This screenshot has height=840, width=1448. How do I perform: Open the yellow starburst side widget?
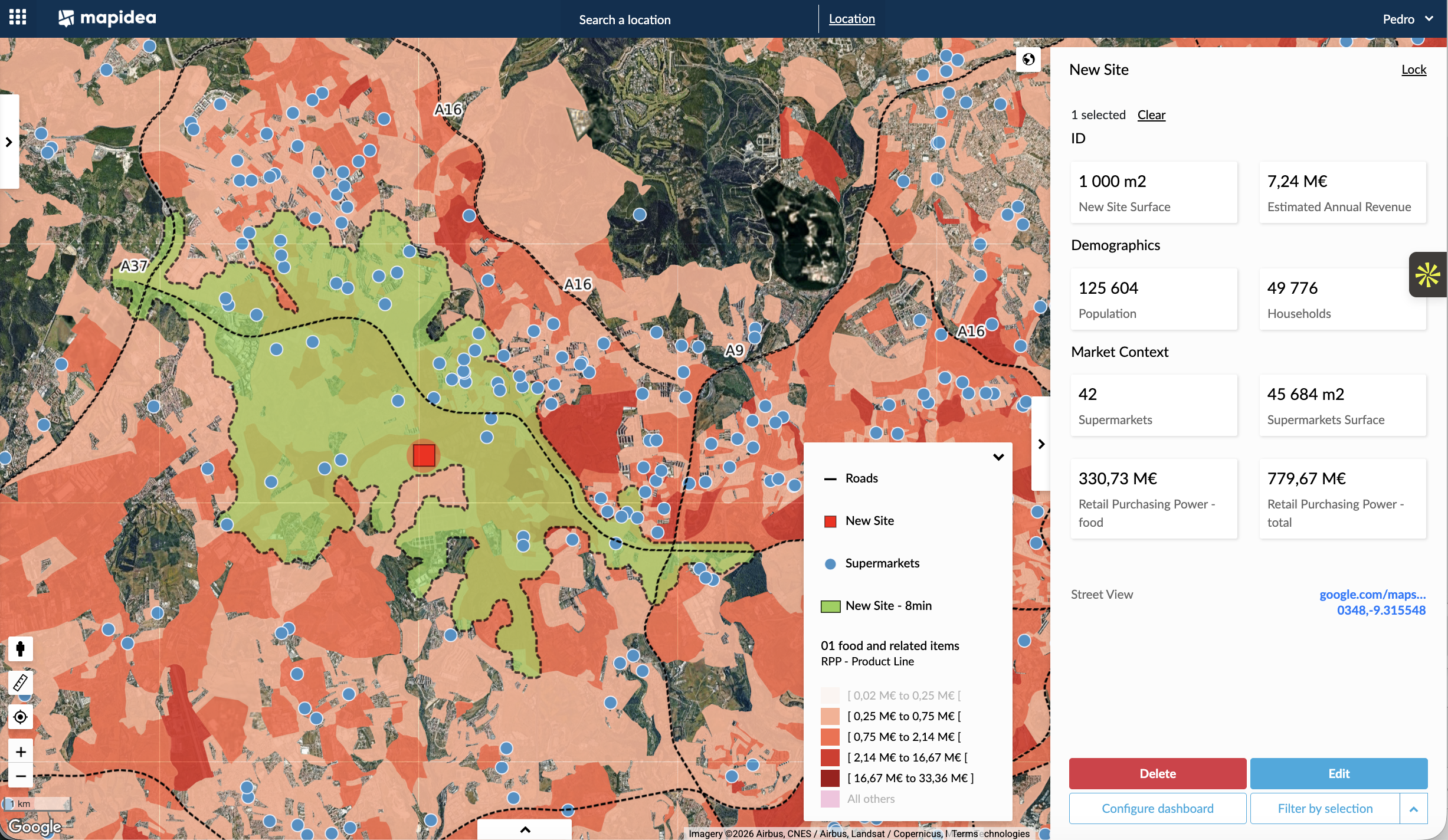point(1428,274)
